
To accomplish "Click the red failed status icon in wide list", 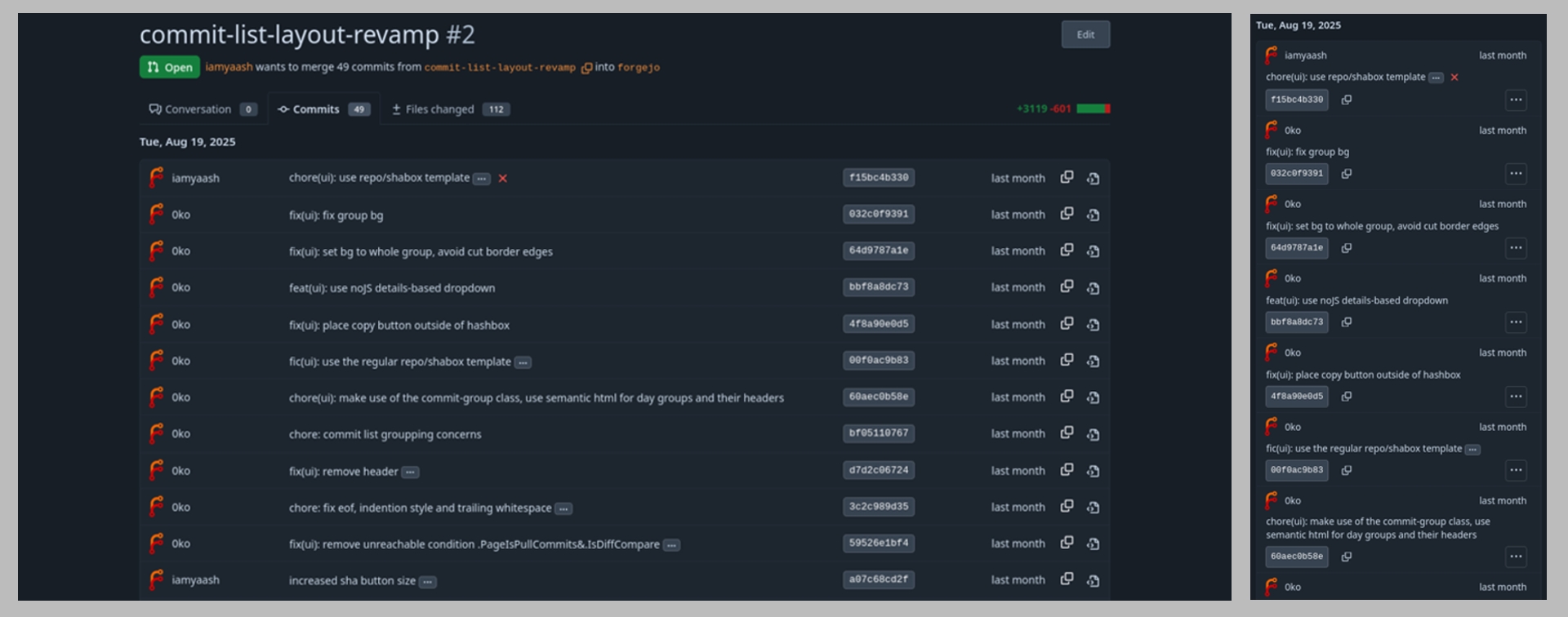I will [503, 179].
